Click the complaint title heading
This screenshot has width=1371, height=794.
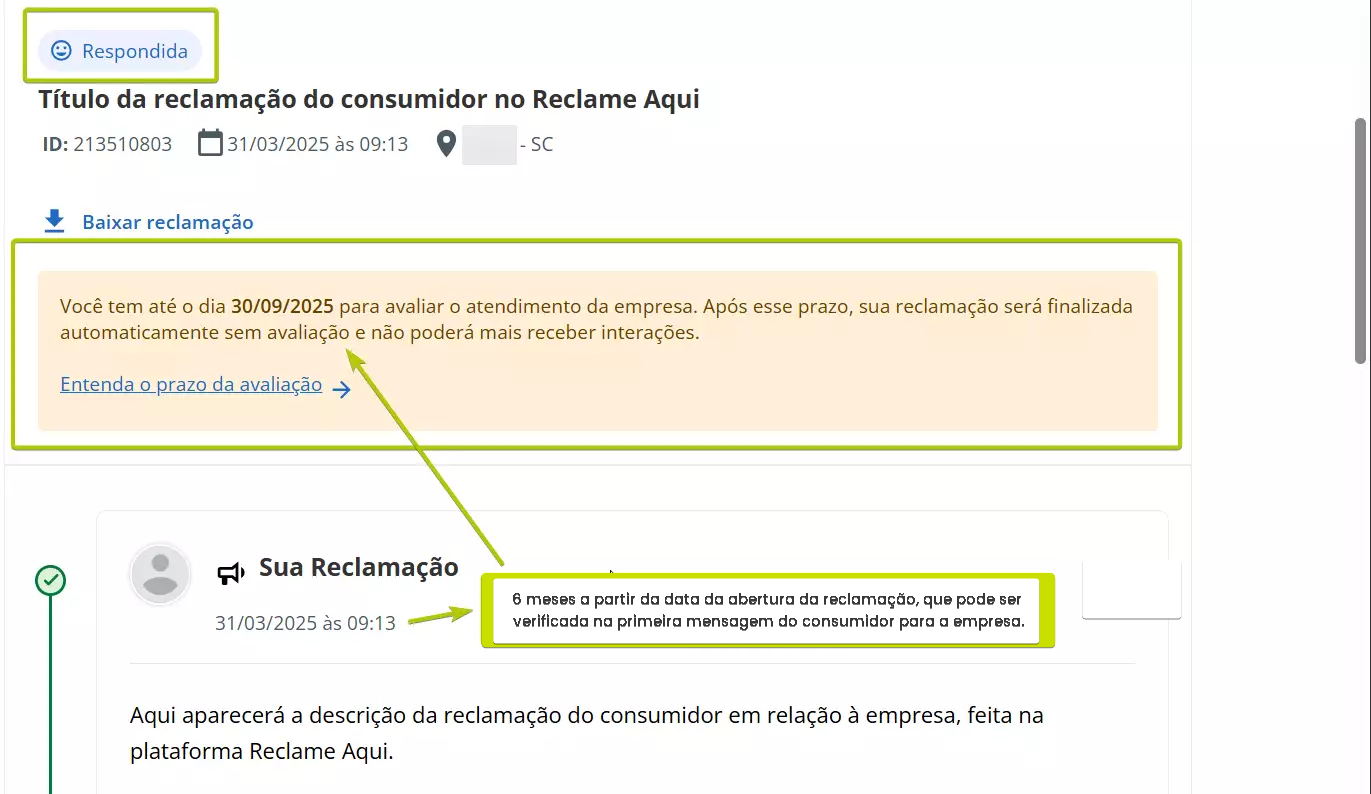tap(369, 99)
